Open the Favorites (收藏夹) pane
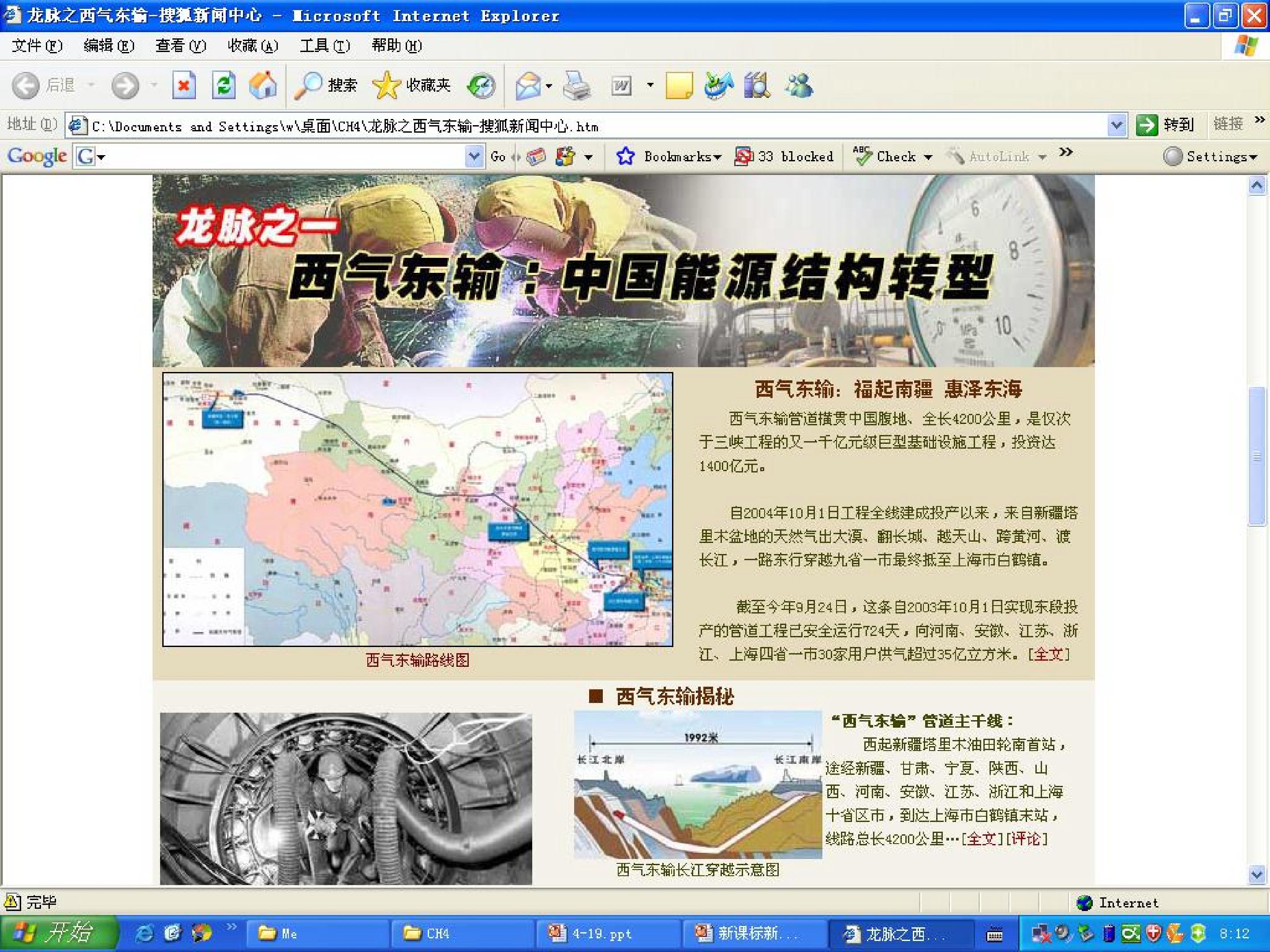Image resolution: width=1270 pixels, height=952 pixels. (412, 86)
